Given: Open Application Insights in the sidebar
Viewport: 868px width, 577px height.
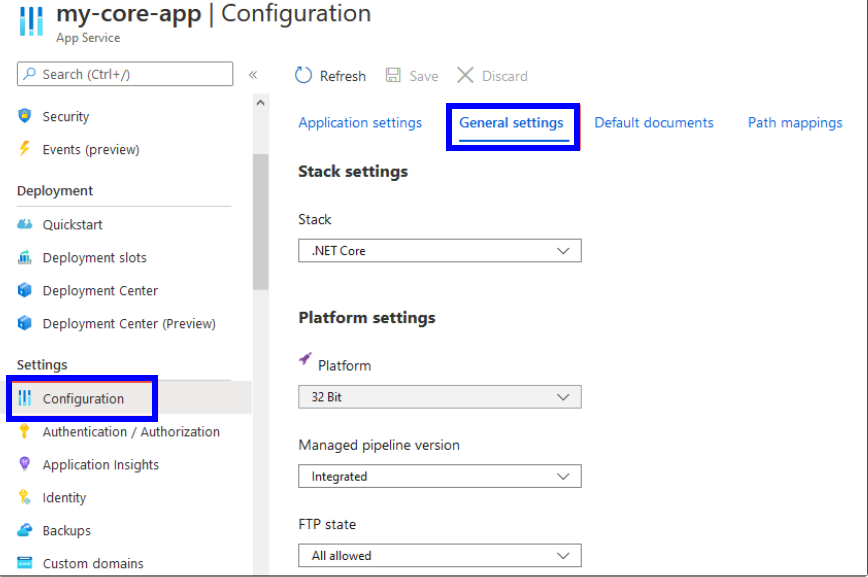Looking at the screenshot, I should tap(101, 465).
